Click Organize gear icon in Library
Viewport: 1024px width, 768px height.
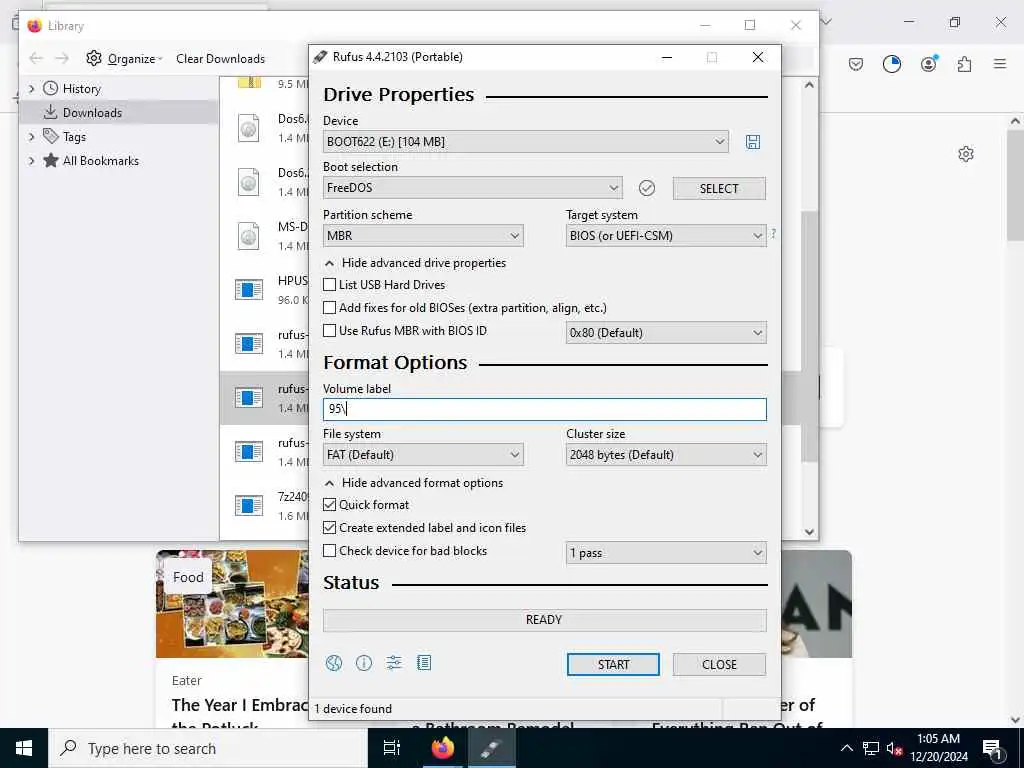(x=94, y=58)
